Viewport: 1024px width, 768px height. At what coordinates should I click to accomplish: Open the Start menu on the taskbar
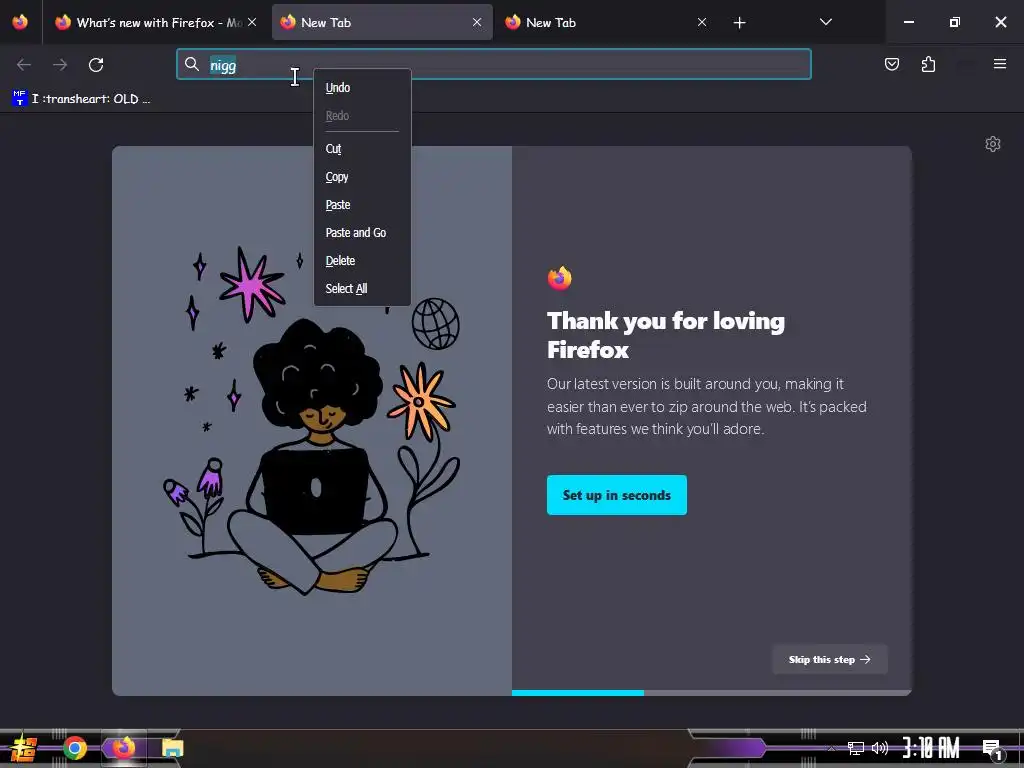[x=23, y=748]
